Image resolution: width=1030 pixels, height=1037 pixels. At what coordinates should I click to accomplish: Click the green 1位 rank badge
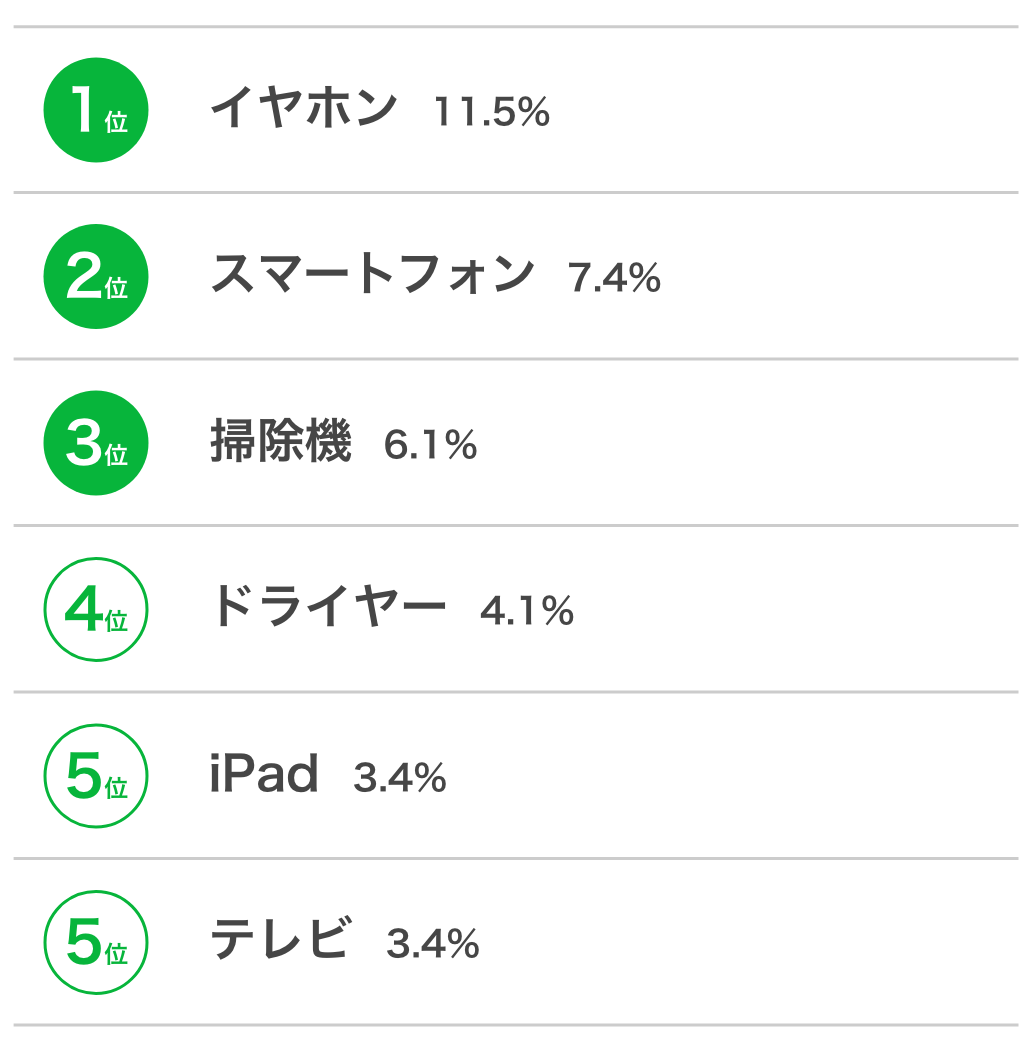pos(96,110)
